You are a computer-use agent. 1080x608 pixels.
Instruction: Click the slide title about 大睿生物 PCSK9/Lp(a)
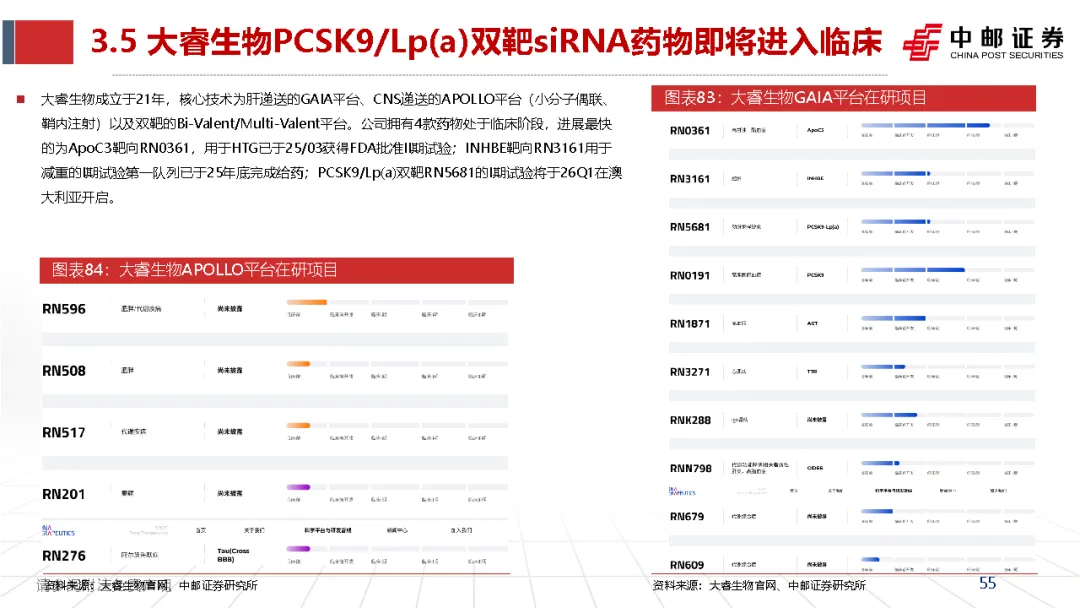pos(486,42)
